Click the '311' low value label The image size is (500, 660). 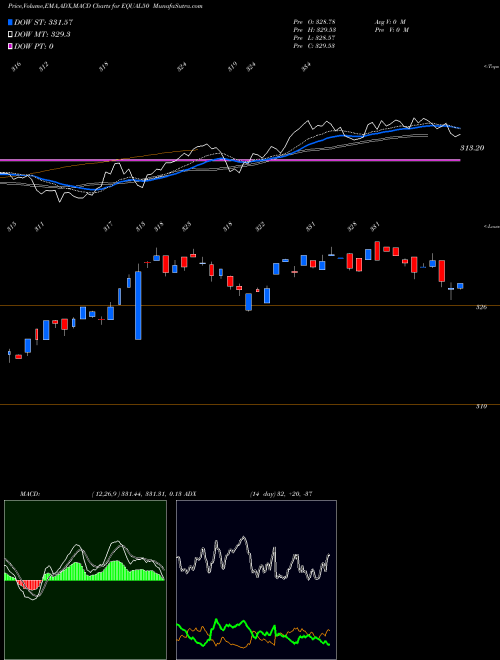click(x=39, y=227)
